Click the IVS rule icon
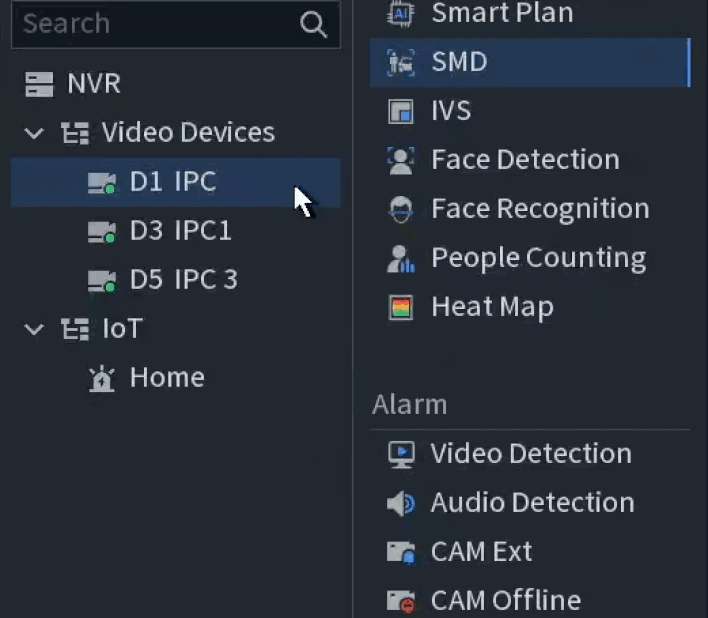 point(401,111)
